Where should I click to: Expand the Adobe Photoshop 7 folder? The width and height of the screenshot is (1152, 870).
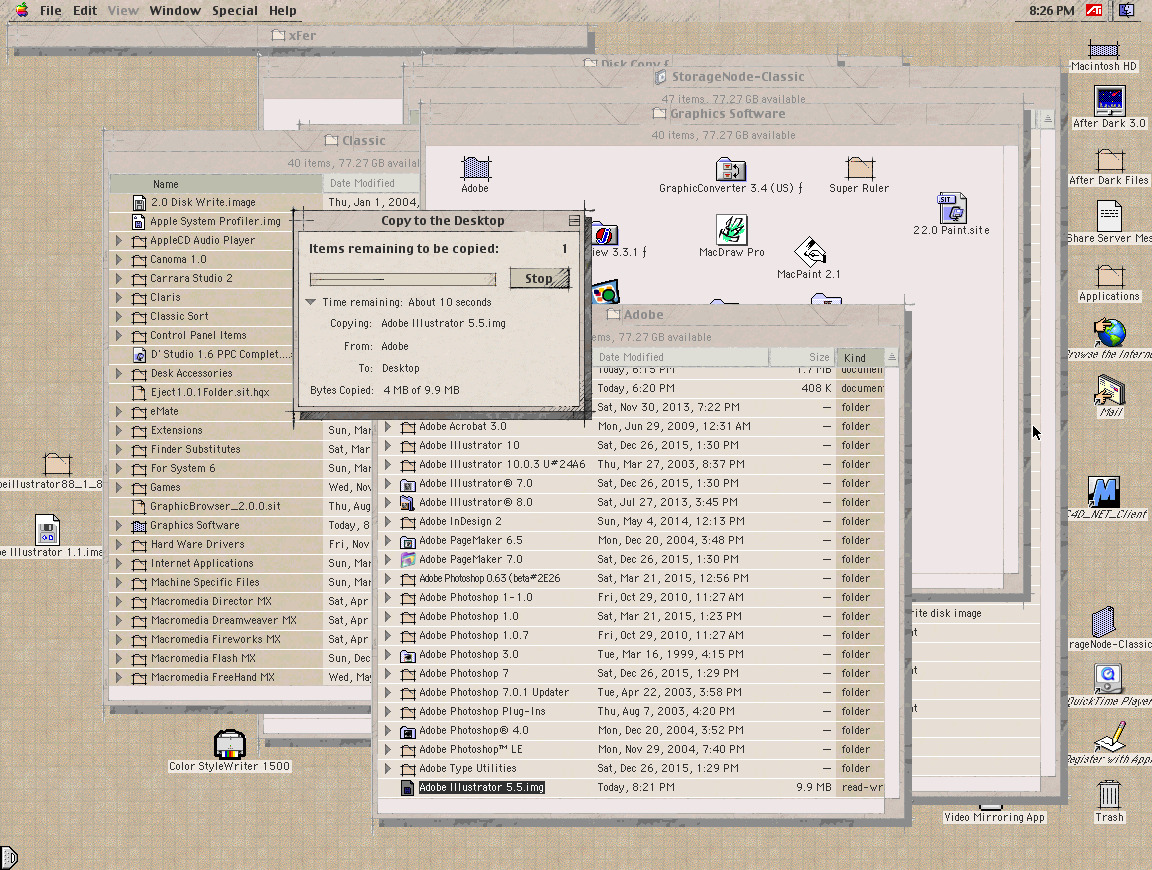(x=388, y=673)
